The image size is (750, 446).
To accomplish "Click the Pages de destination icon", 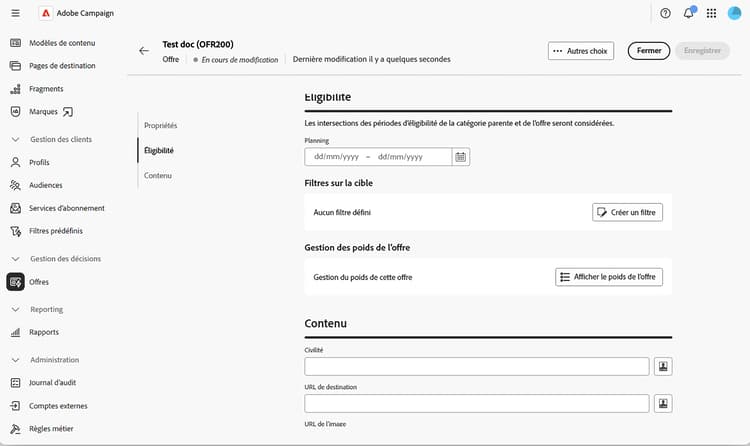I will tap(15, 66).
